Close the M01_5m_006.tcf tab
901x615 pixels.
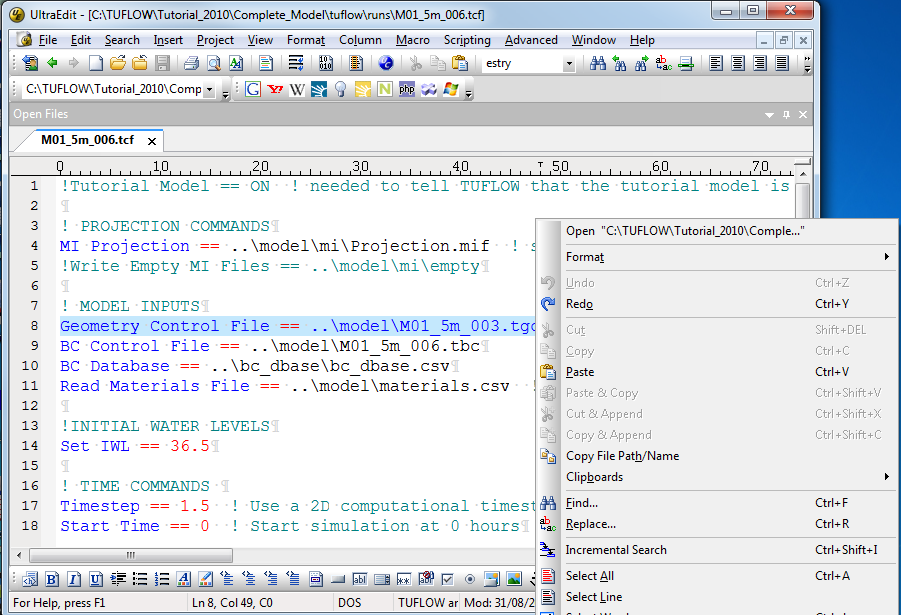(x=152, y=141)
